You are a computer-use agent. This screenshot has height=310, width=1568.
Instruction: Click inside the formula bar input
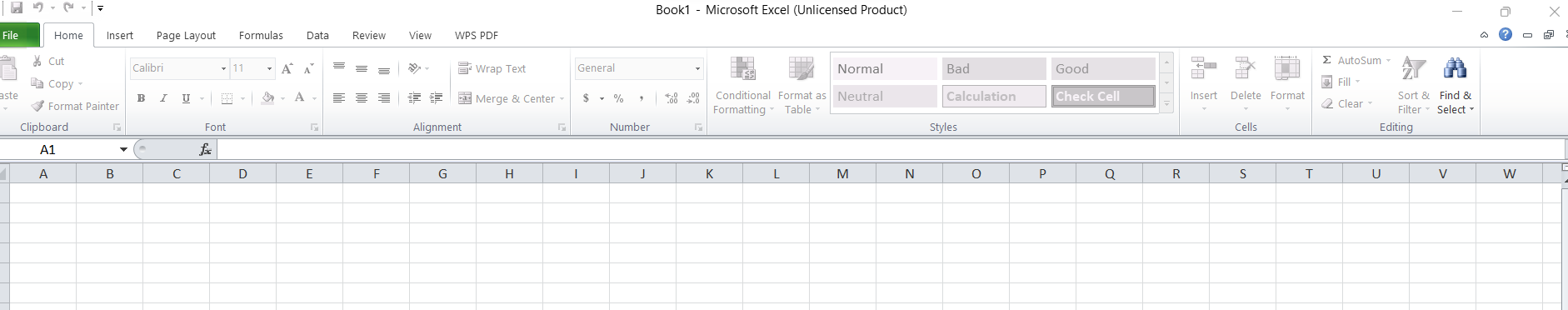(x=890, y=149)
